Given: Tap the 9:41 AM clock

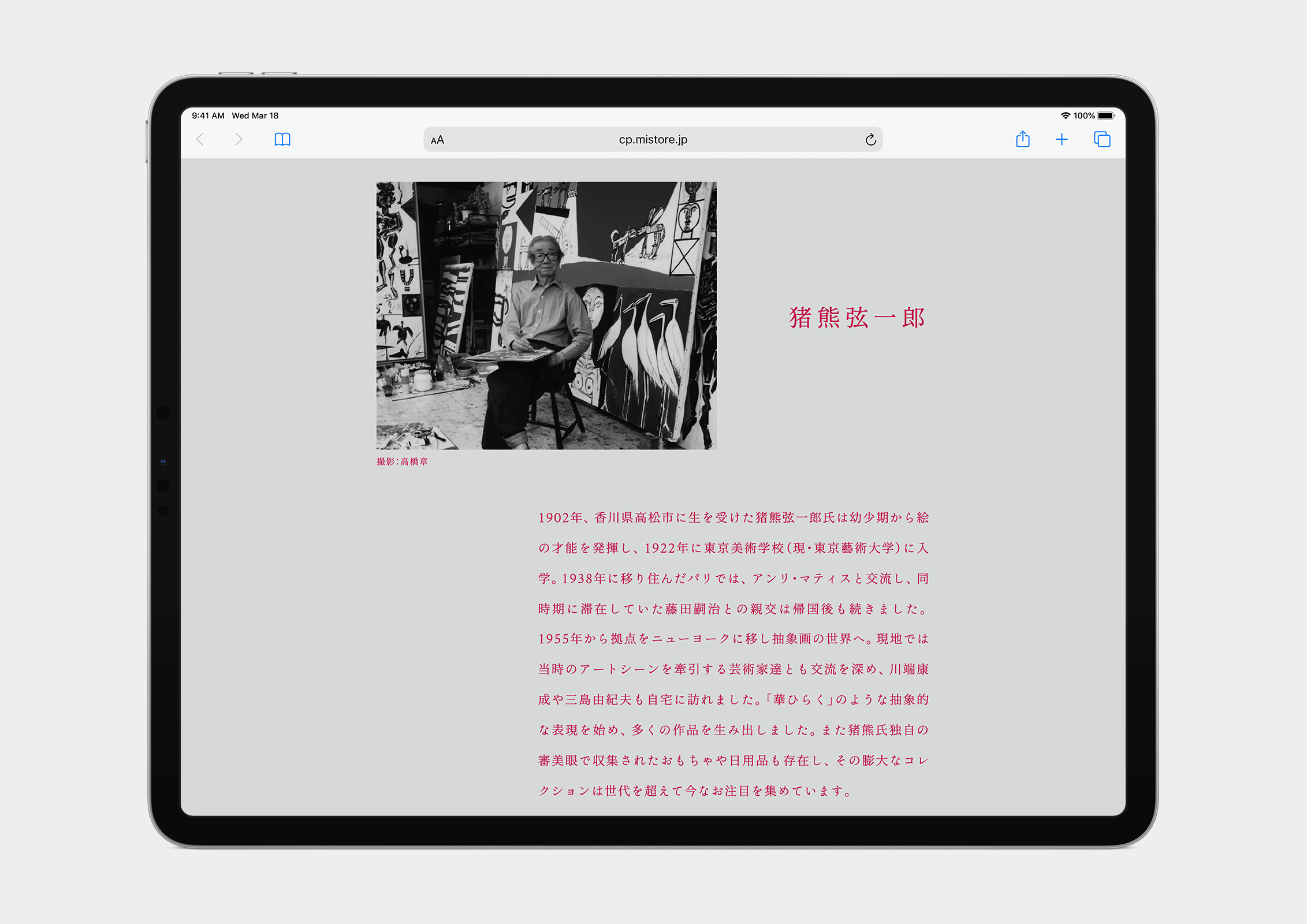Looking at the screenshot, I should pos(208,115).
